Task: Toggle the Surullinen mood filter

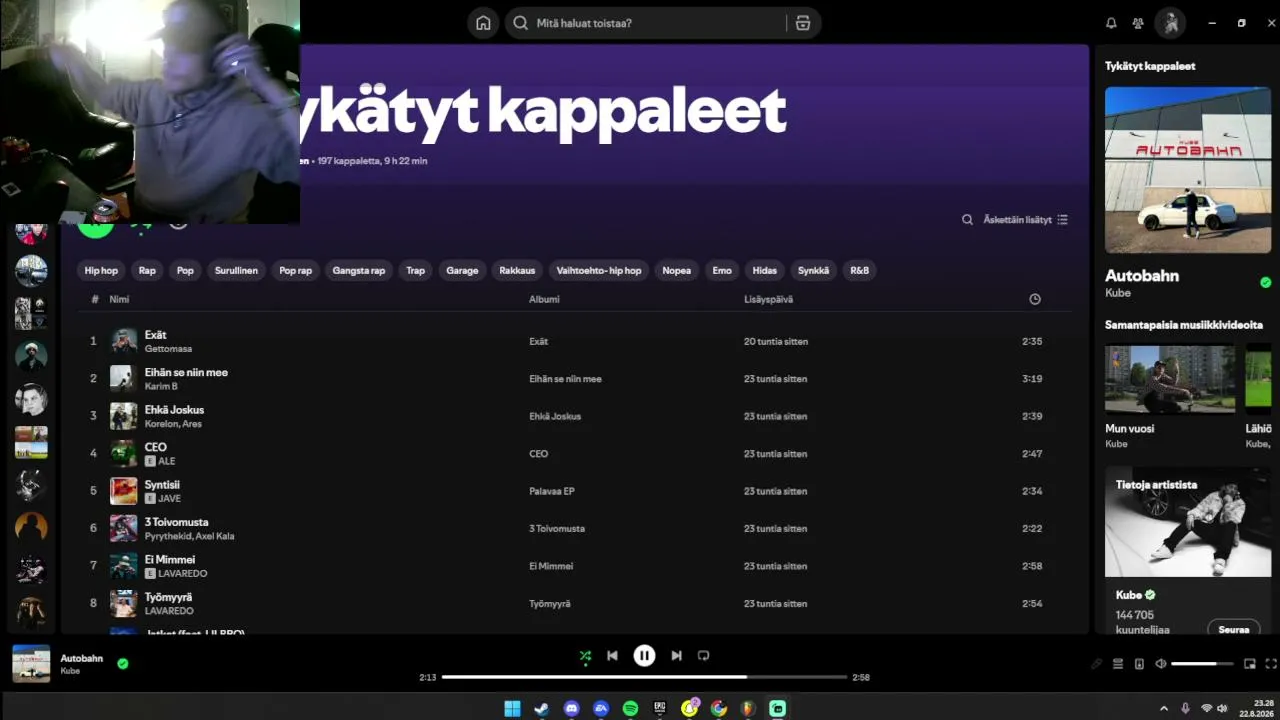Action: [x=236, y=270]
